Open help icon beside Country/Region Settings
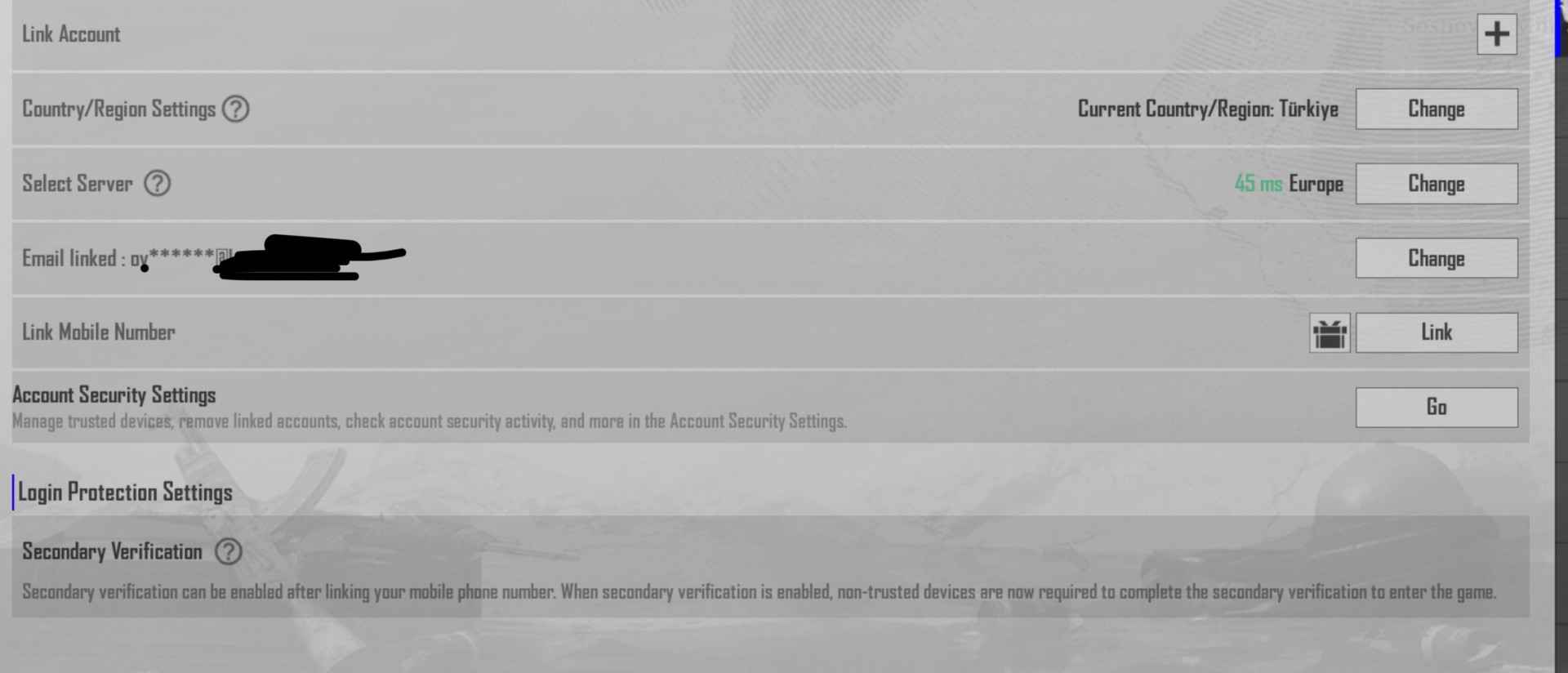This screenshot has width=1568, height=673. point(235,109)
